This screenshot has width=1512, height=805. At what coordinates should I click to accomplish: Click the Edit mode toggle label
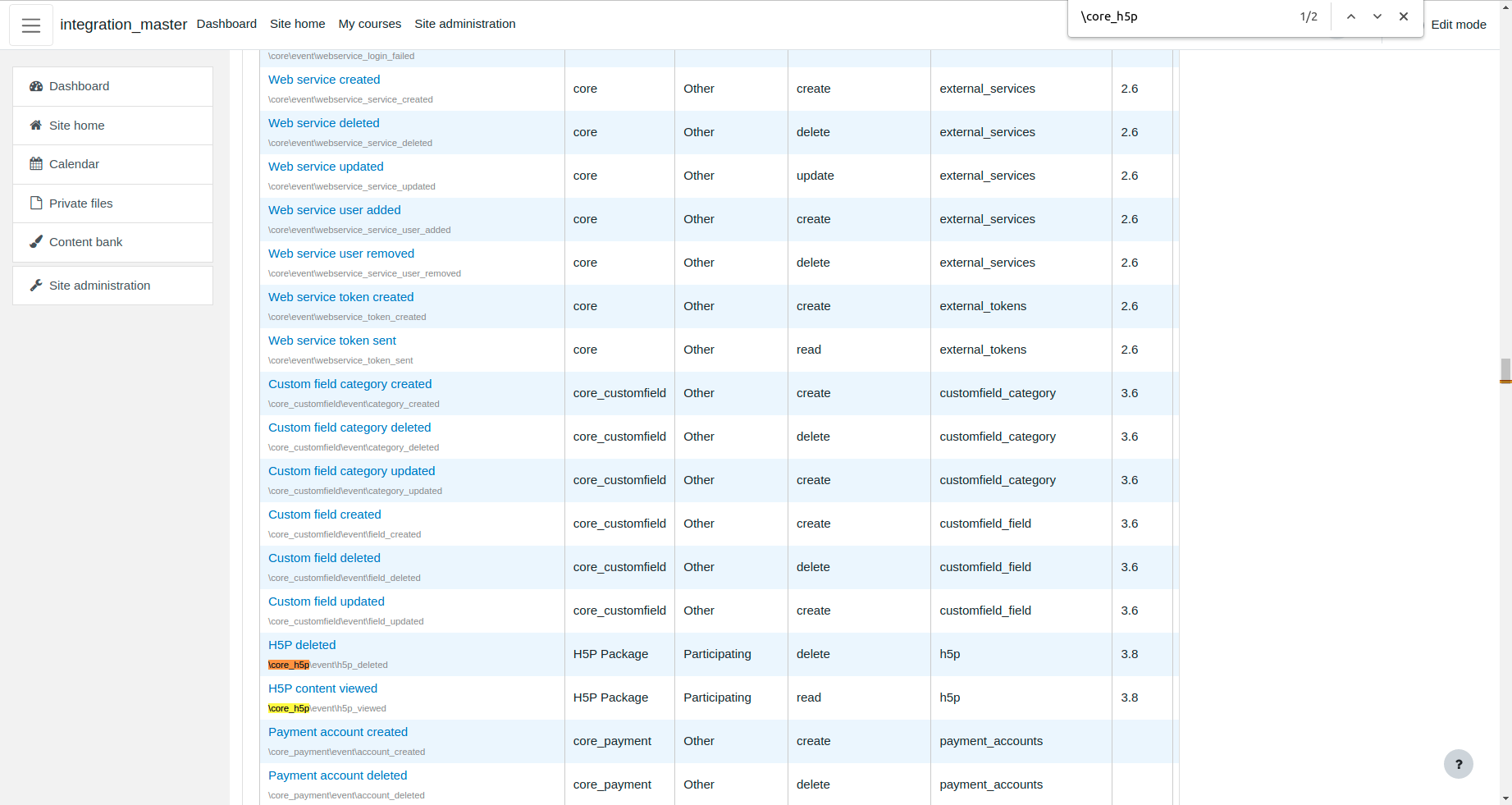tap(1459, 25)
